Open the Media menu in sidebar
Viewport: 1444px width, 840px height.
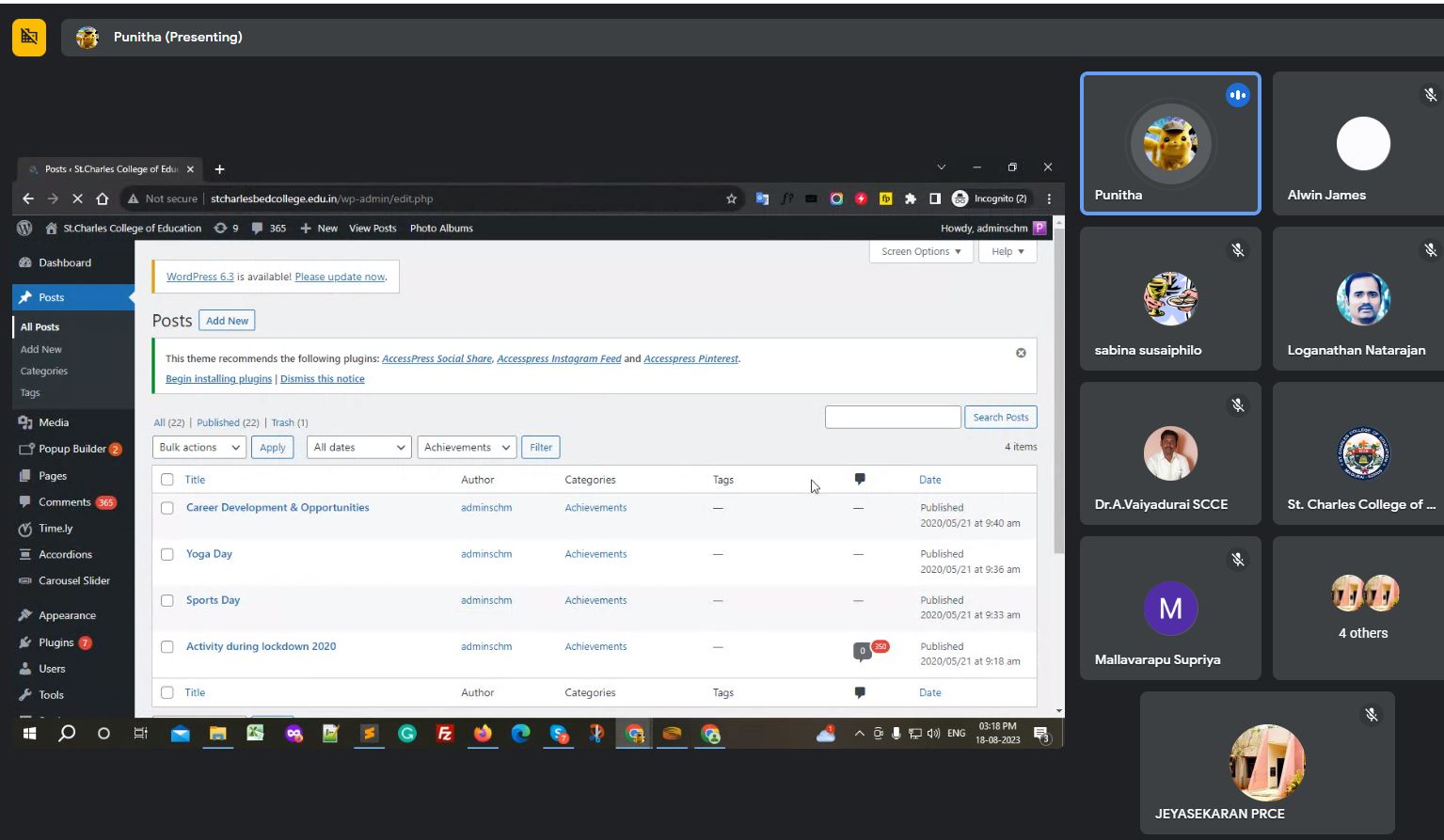[x=54, y=422]
